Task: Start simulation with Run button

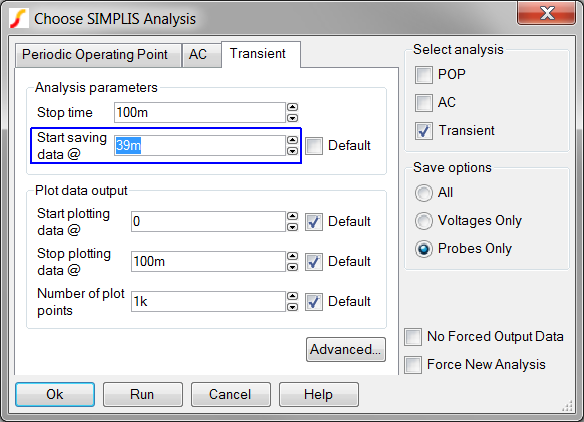Action: click(143, 394)
